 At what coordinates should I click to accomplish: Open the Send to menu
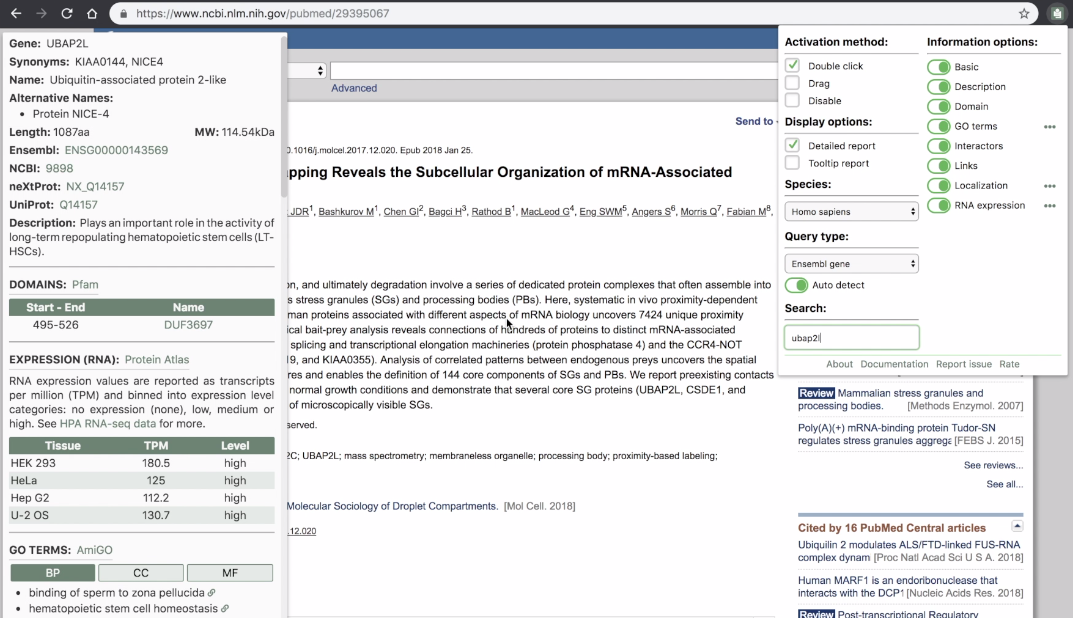pos(755,121)
